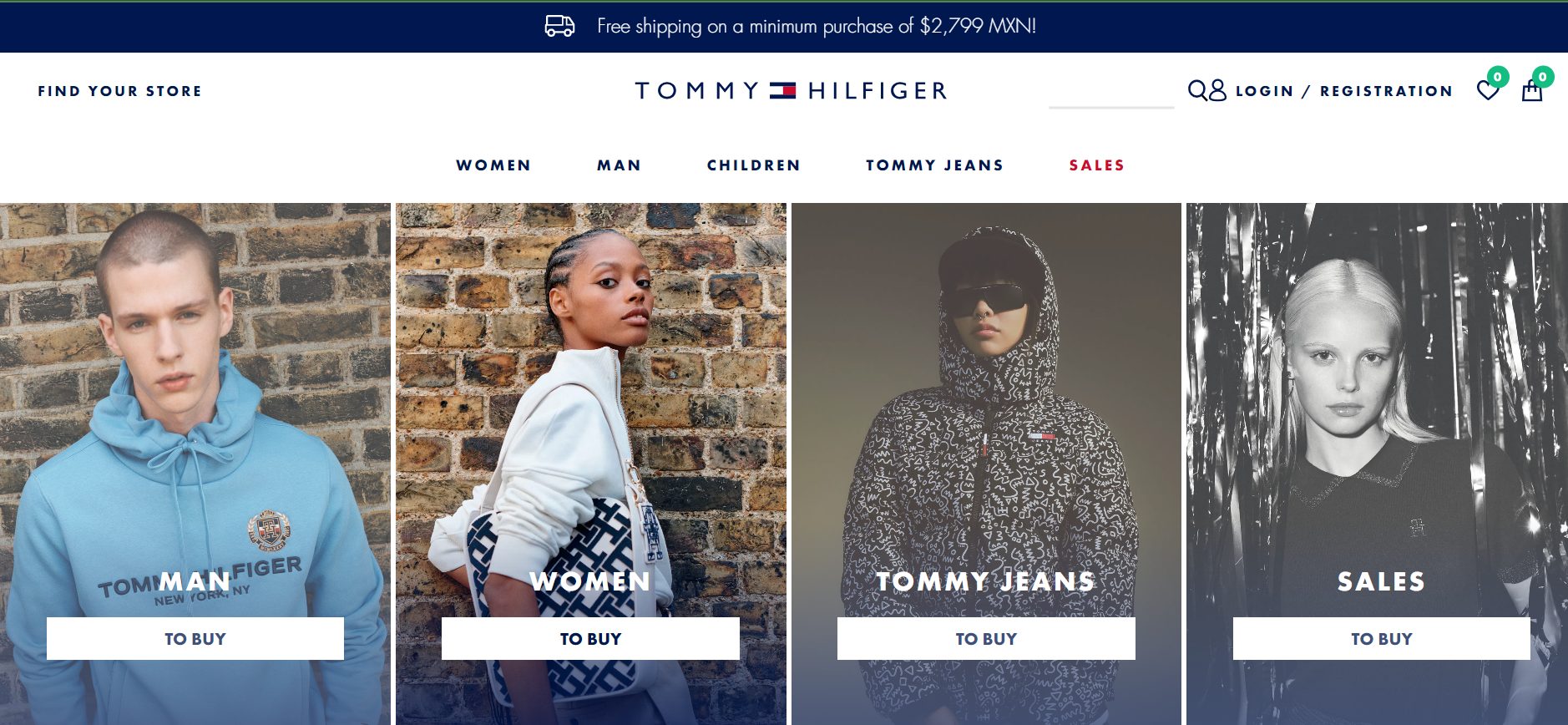Open the Tommy Jeans menu
The width and height of the screenshot is (1568, 725).
[934, 165]
